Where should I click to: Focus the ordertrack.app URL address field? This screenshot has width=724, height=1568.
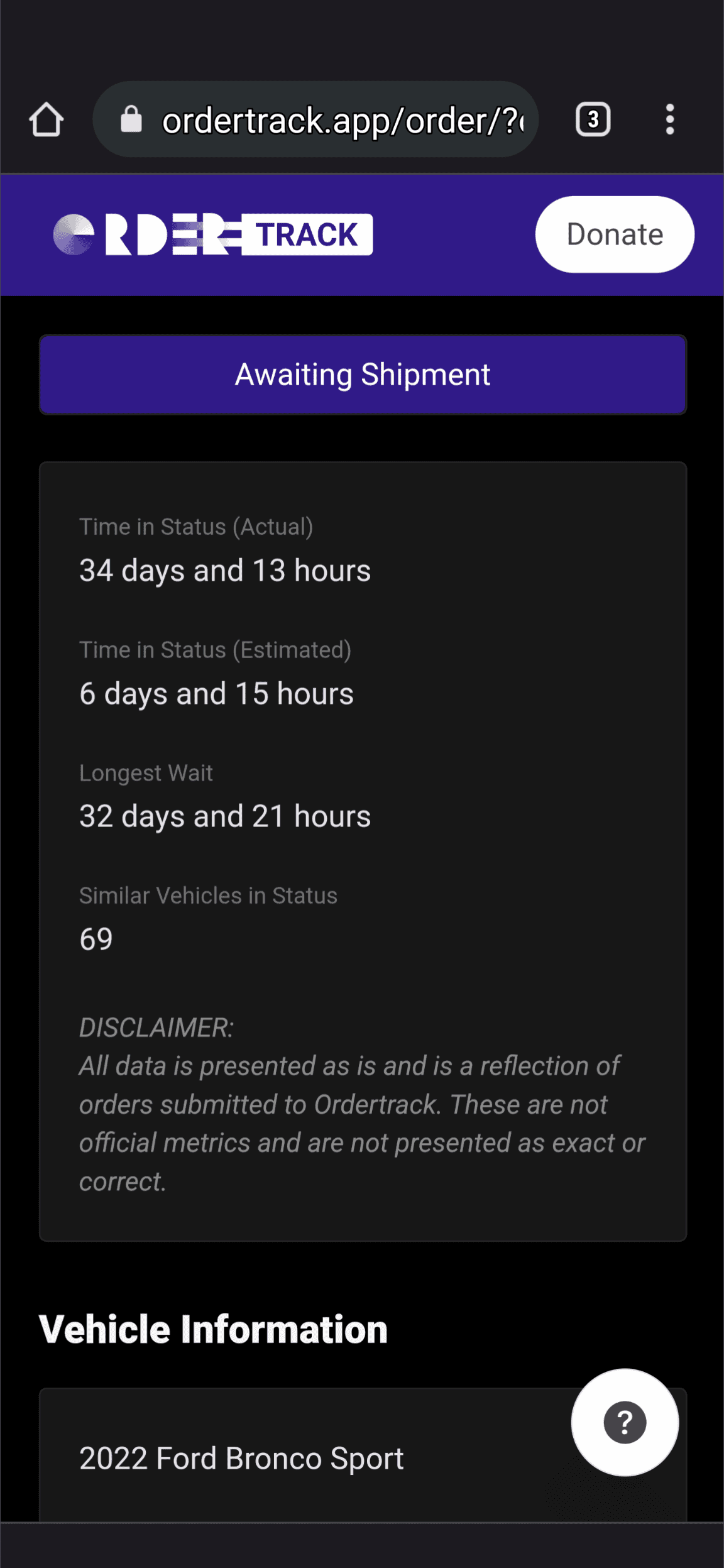[x=343, y=120]
